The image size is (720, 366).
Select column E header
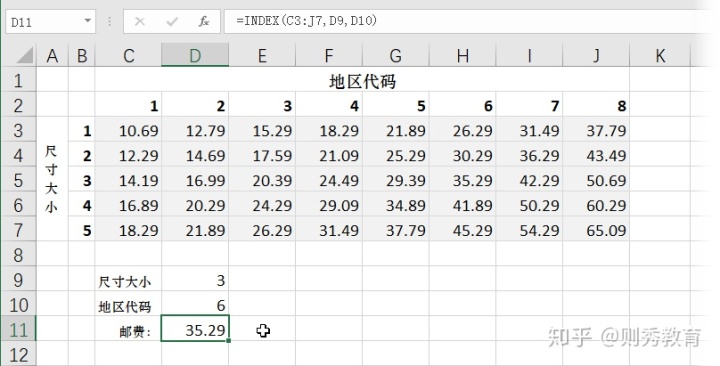(x=262, y=56)
